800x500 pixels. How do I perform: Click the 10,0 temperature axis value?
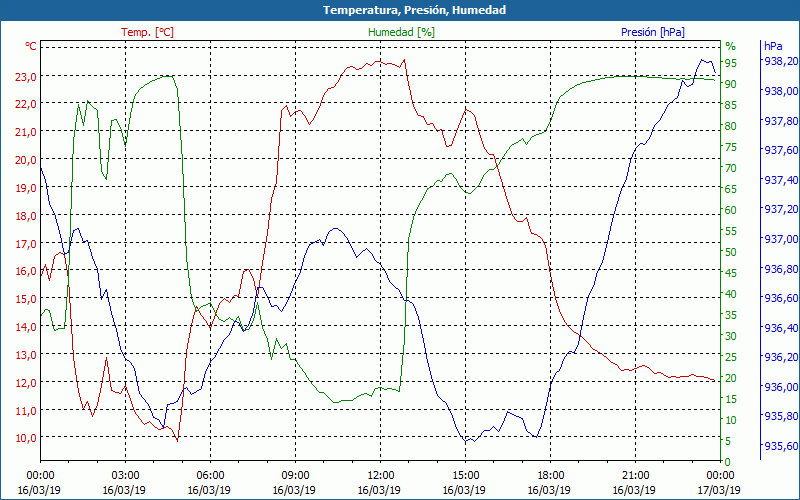tap(27, 438)
